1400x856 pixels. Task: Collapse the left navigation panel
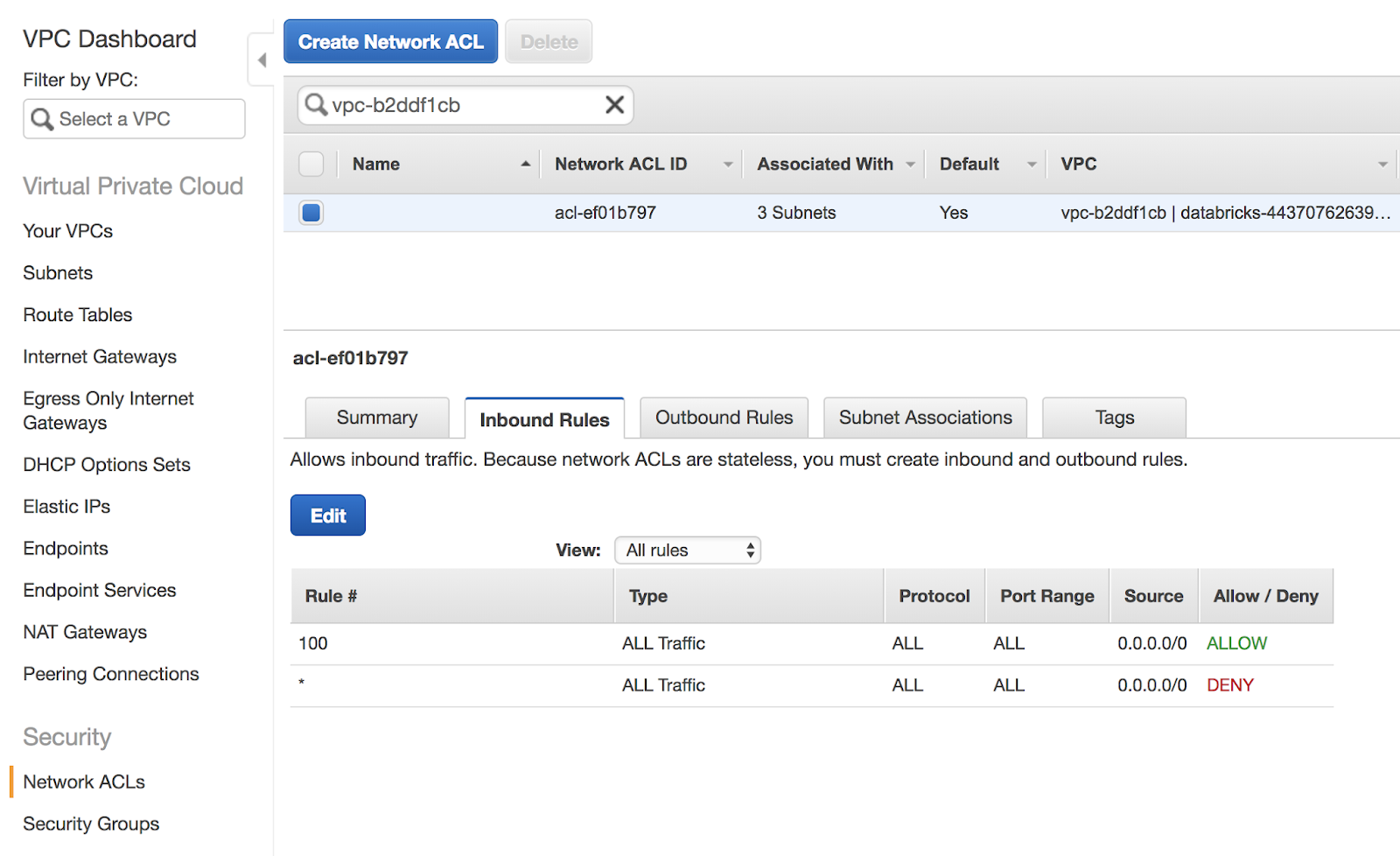tap(261, 59)
